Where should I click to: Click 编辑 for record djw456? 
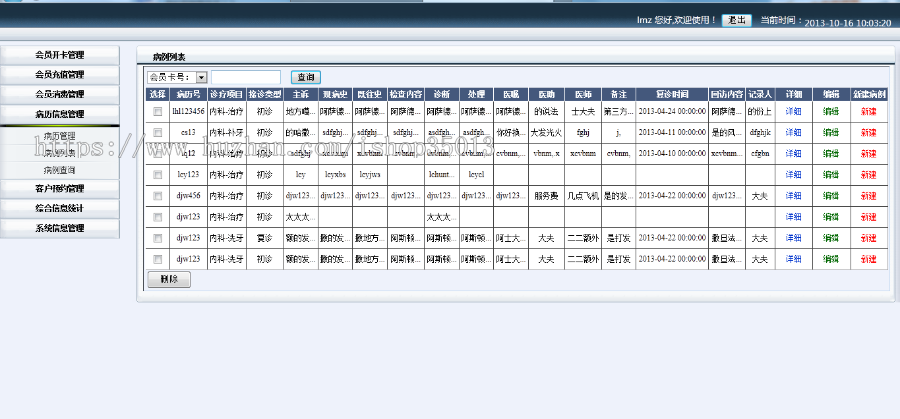831,196
